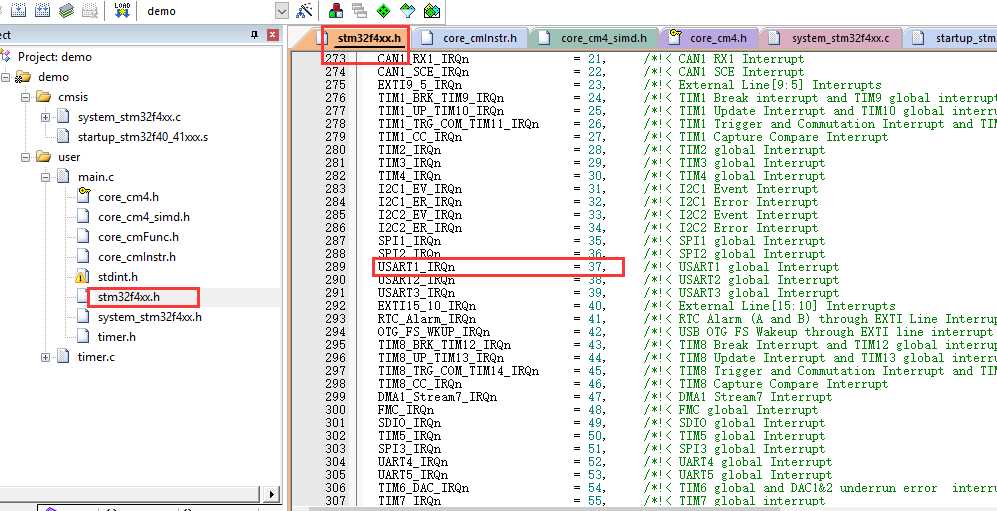Screen dimensions: 997x511
Task: Select core_cm4_simd.h under main.c
Action: tap(144, 217)
